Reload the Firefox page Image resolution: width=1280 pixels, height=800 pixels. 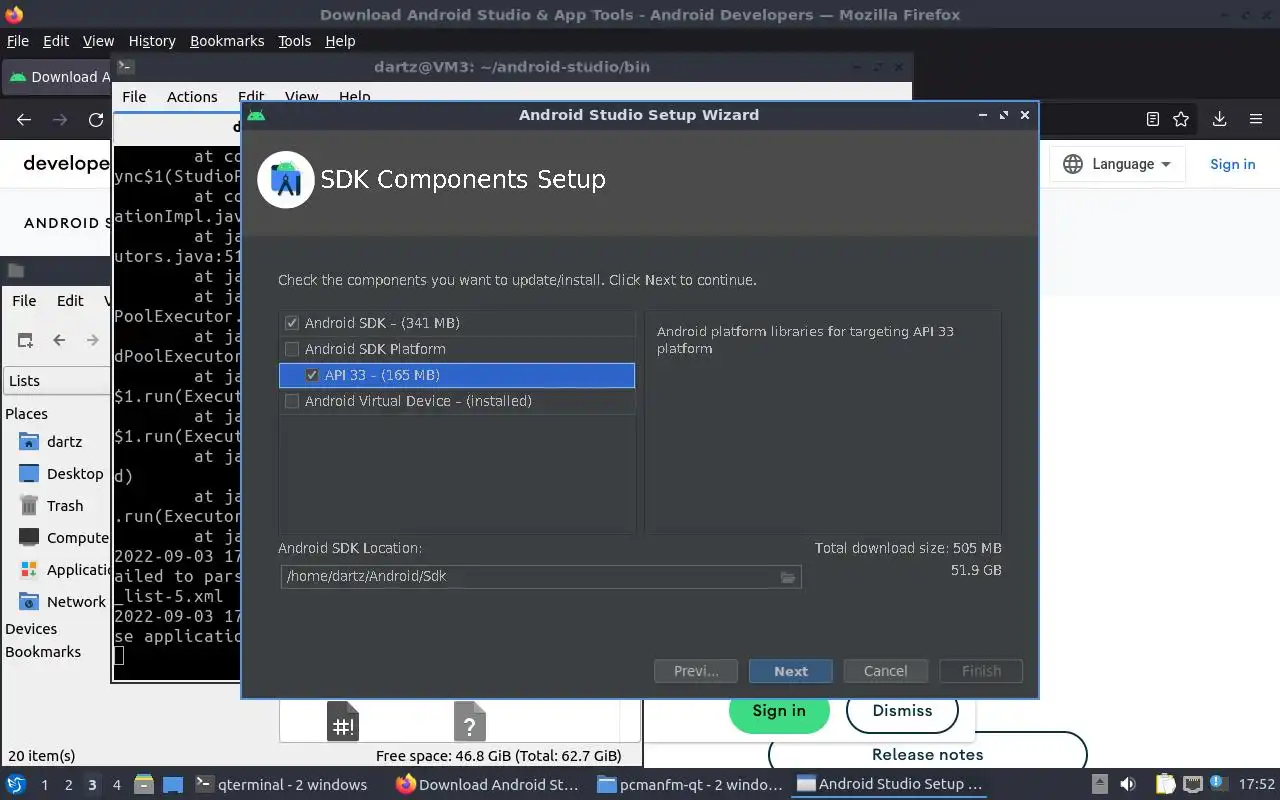(96, 120)
